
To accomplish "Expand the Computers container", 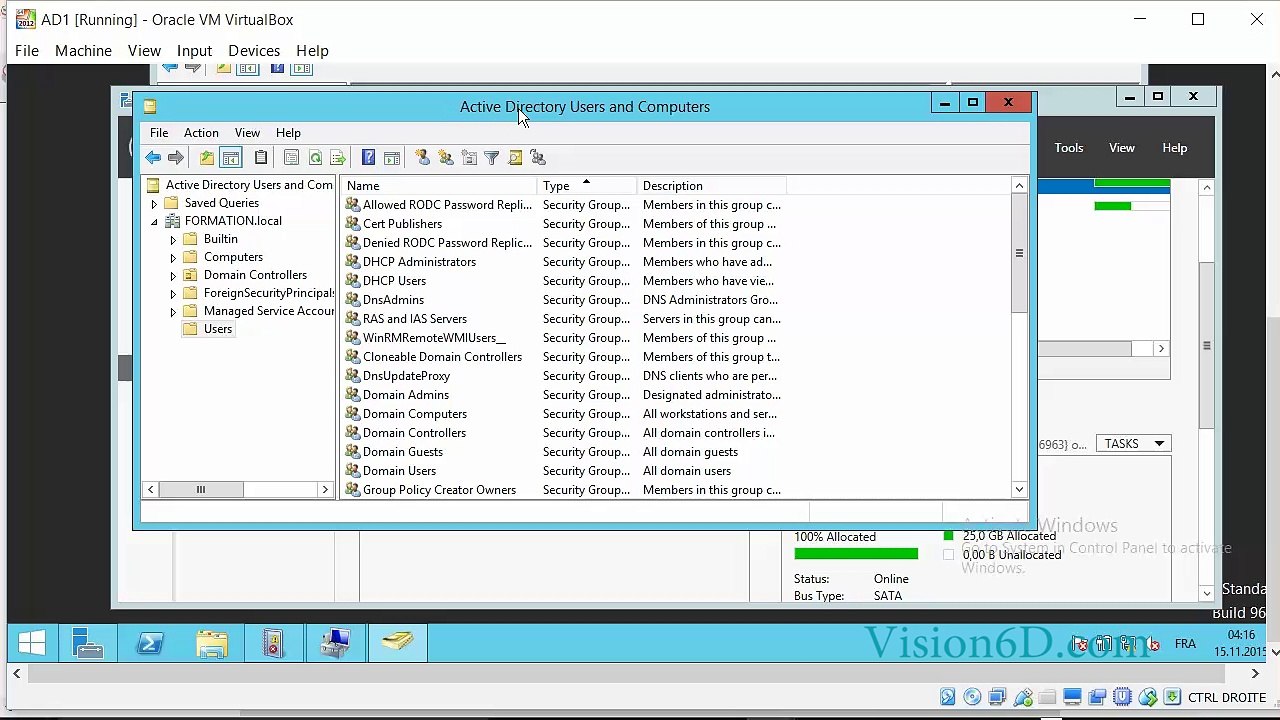I will (x=173, y=258).
